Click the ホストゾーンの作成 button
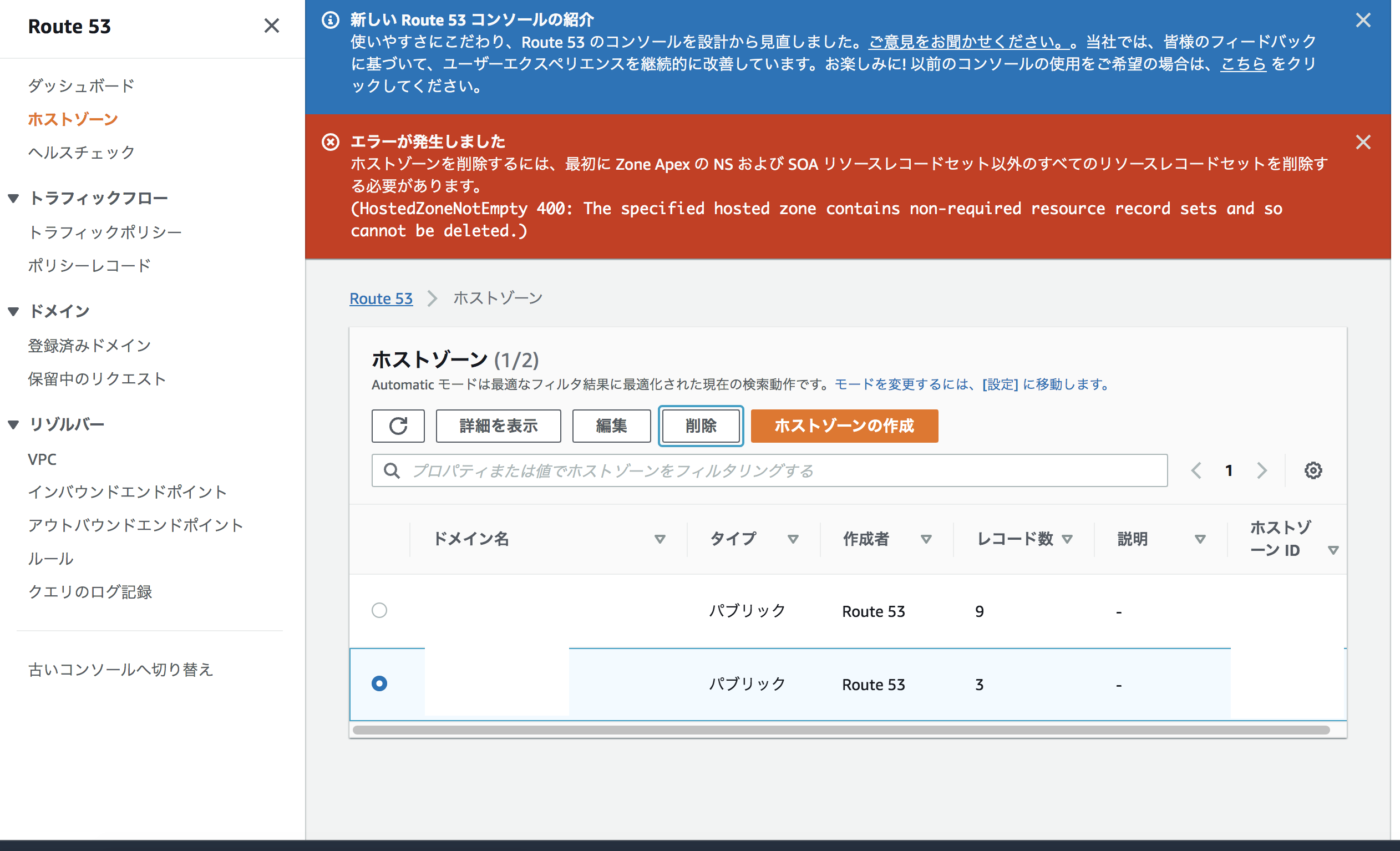 [x=844, y=425]
